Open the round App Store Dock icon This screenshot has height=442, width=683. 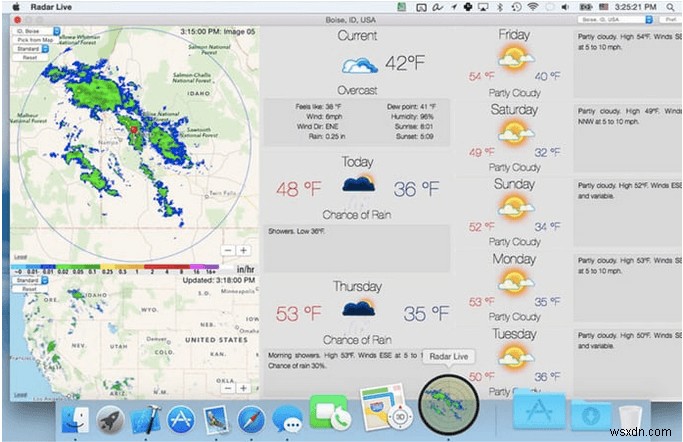tap(181, 419)
